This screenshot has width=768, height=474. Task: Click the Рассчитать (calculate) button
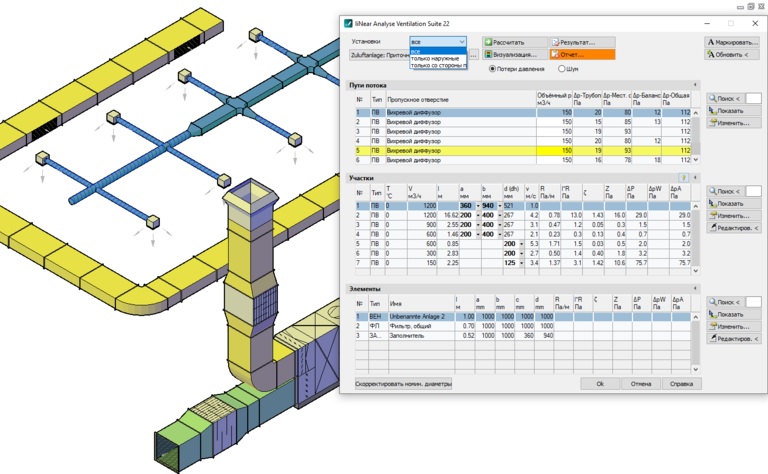(516, 43)
